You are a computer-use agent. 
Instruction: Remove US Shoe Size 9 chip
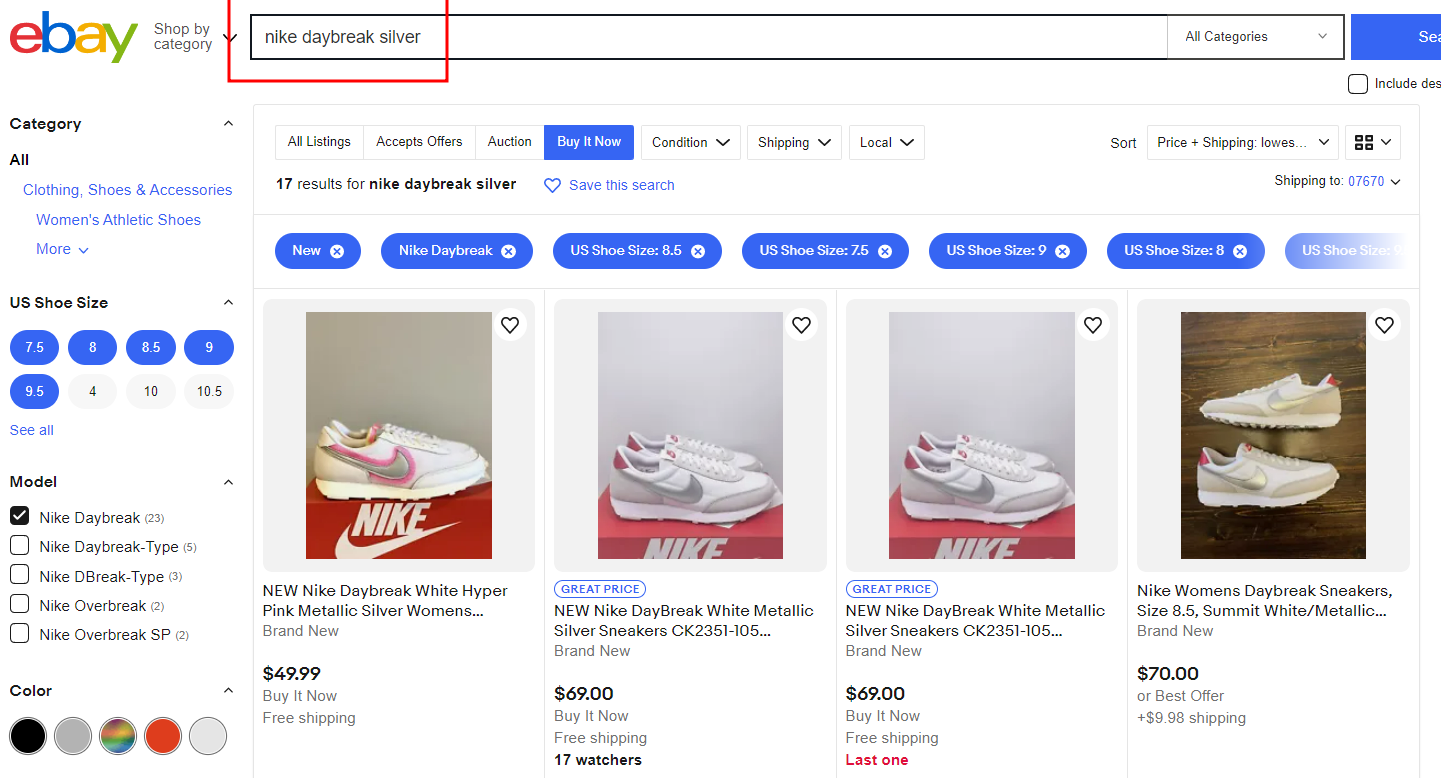(x=1063, y=251)
